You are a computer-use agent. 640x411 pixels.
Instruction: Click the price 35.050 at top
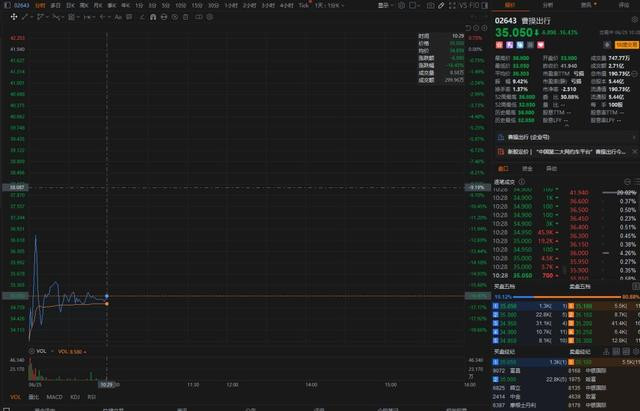514,33
